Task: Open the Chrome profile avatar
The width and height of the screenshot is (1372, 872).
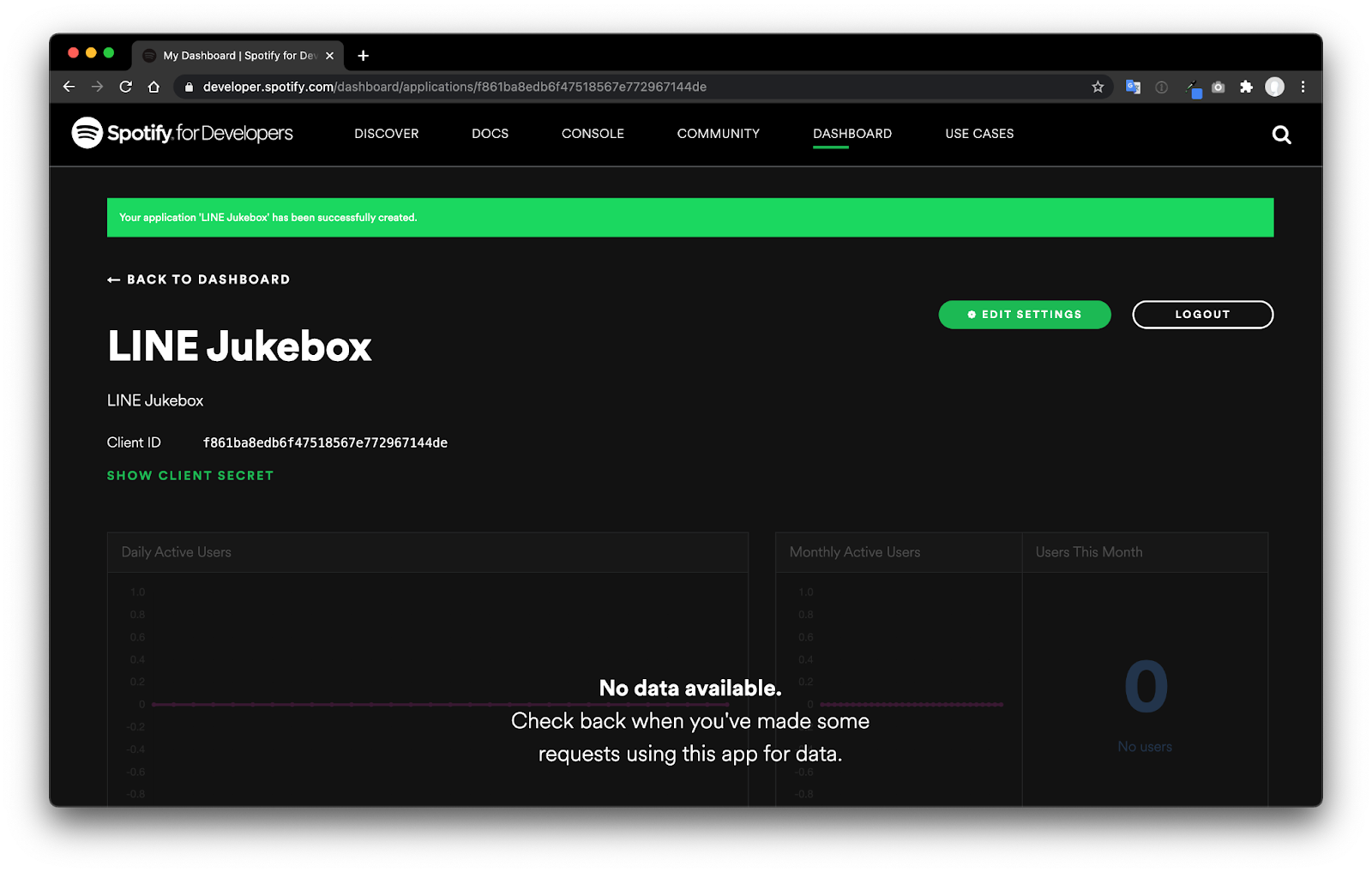Action: coord(1275,87)
